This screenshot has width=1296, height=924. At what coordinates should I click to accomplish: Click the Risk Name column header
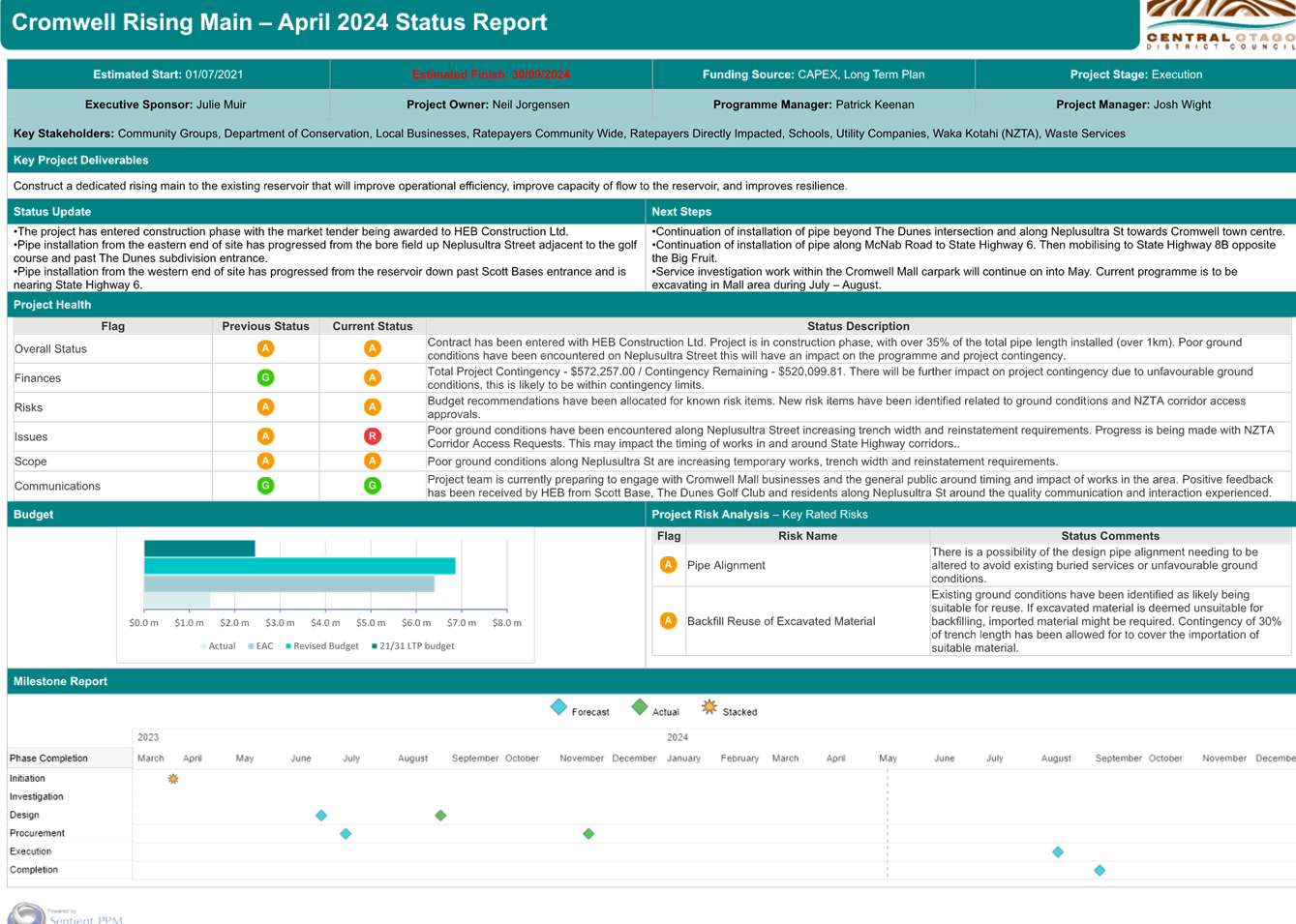pyautogui.click(x=807, y=536)
